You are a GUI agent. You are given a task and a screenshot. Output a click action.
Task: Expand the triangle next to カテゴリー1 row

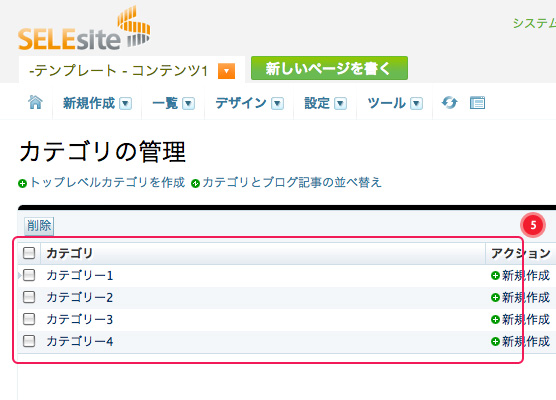point(20,275)
